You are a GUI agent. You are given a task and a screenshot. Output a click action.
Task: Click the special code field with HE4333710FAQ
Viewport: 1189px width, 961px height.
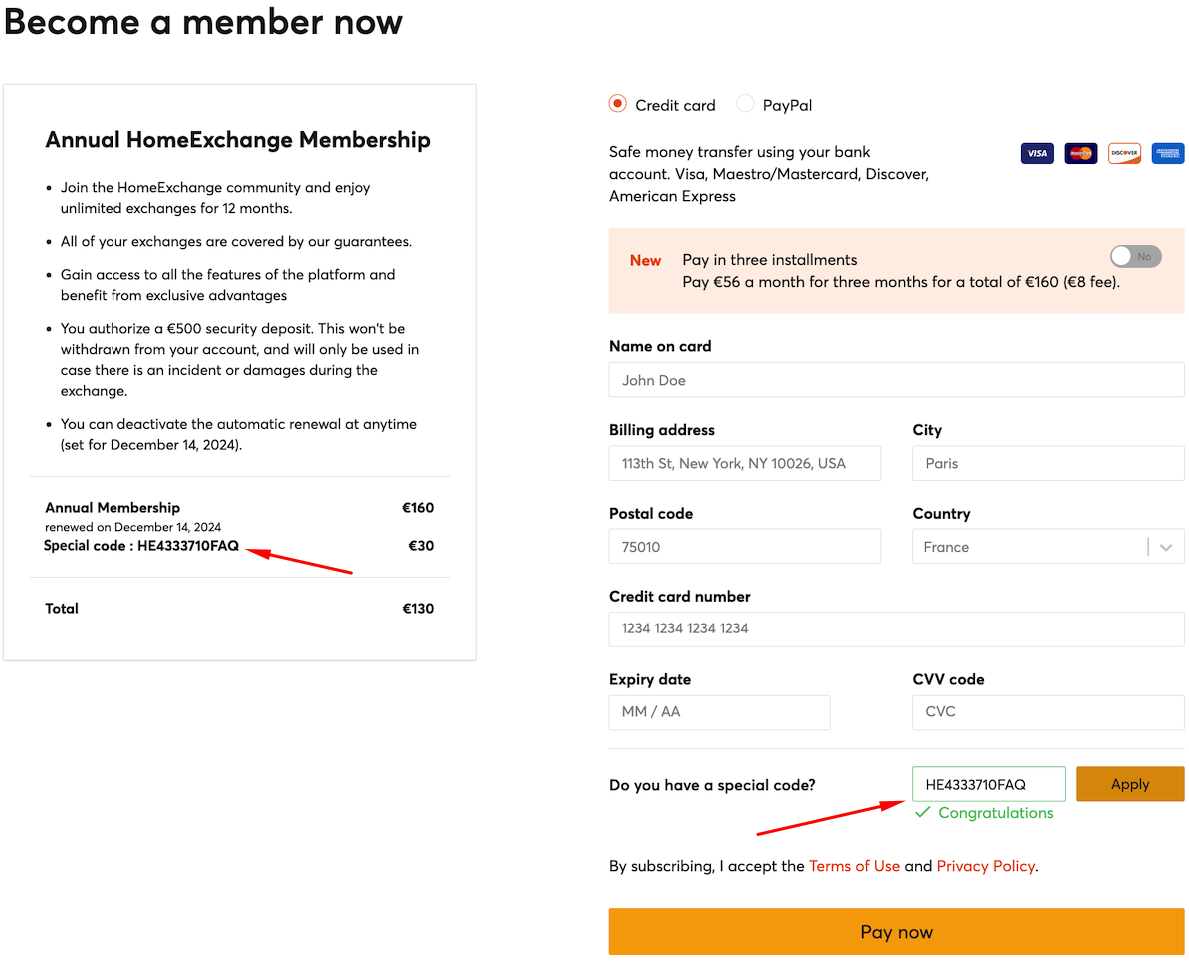[989, 784]
